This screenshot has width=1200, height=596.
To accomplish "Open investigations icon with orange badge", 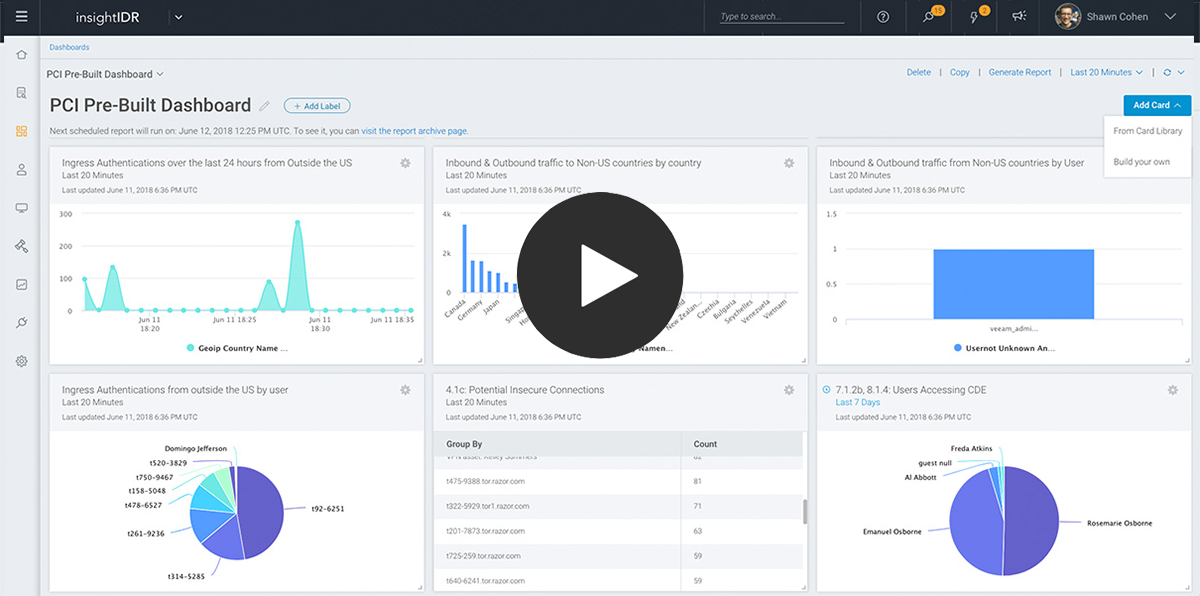I will [x=930, y=16].
